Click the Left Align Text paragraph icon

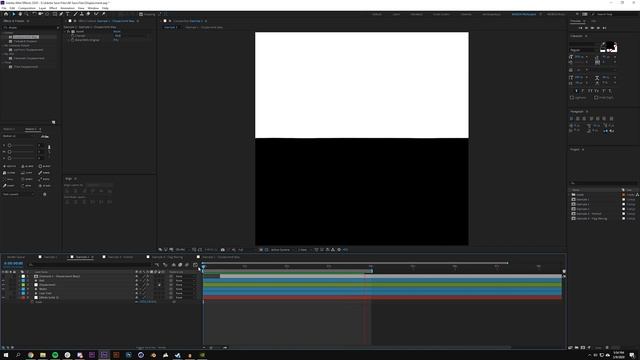pos(571,118)
